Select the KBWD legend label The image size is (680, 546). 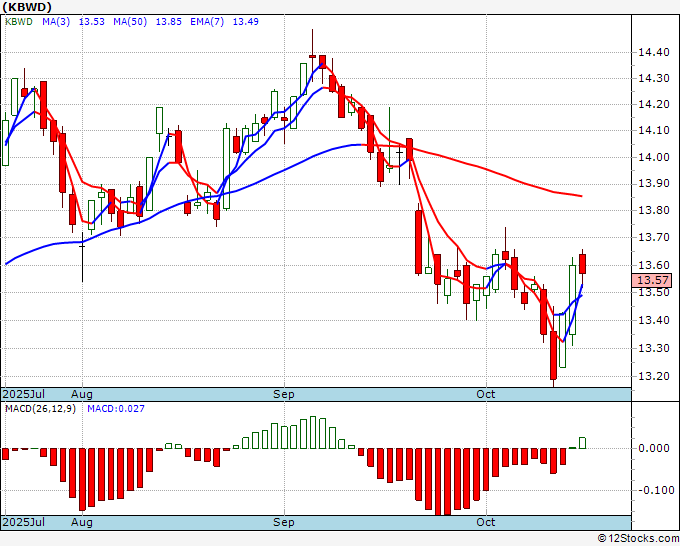pos(19,21)
